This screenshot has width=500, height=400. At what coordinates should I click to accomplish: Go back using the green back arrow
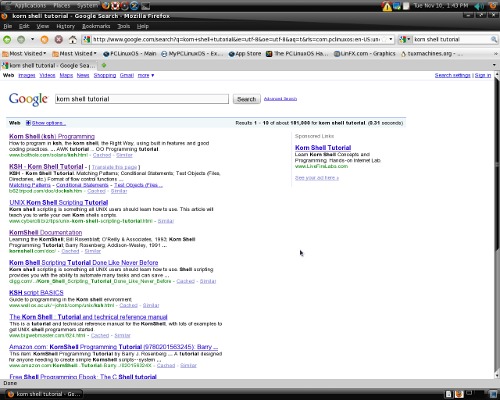tap(7, 39)
